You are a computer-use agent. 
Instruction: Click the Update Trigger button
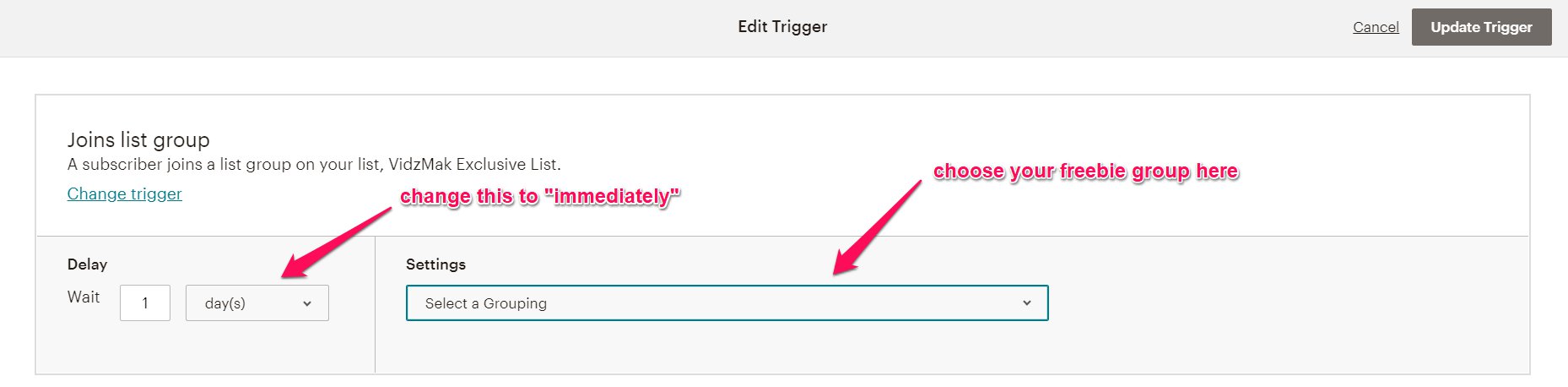click(1481, 27)
